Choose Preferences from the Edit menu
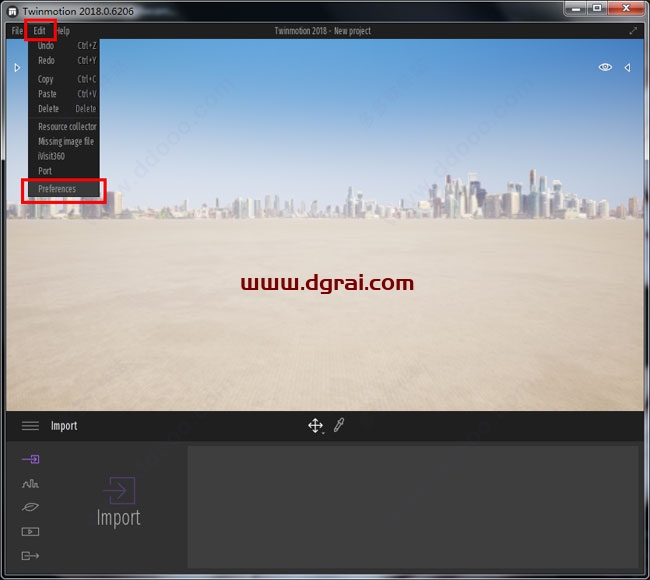The height and width of the screenshot is (580, 650). pyautogui.click(x=57, y=189)
